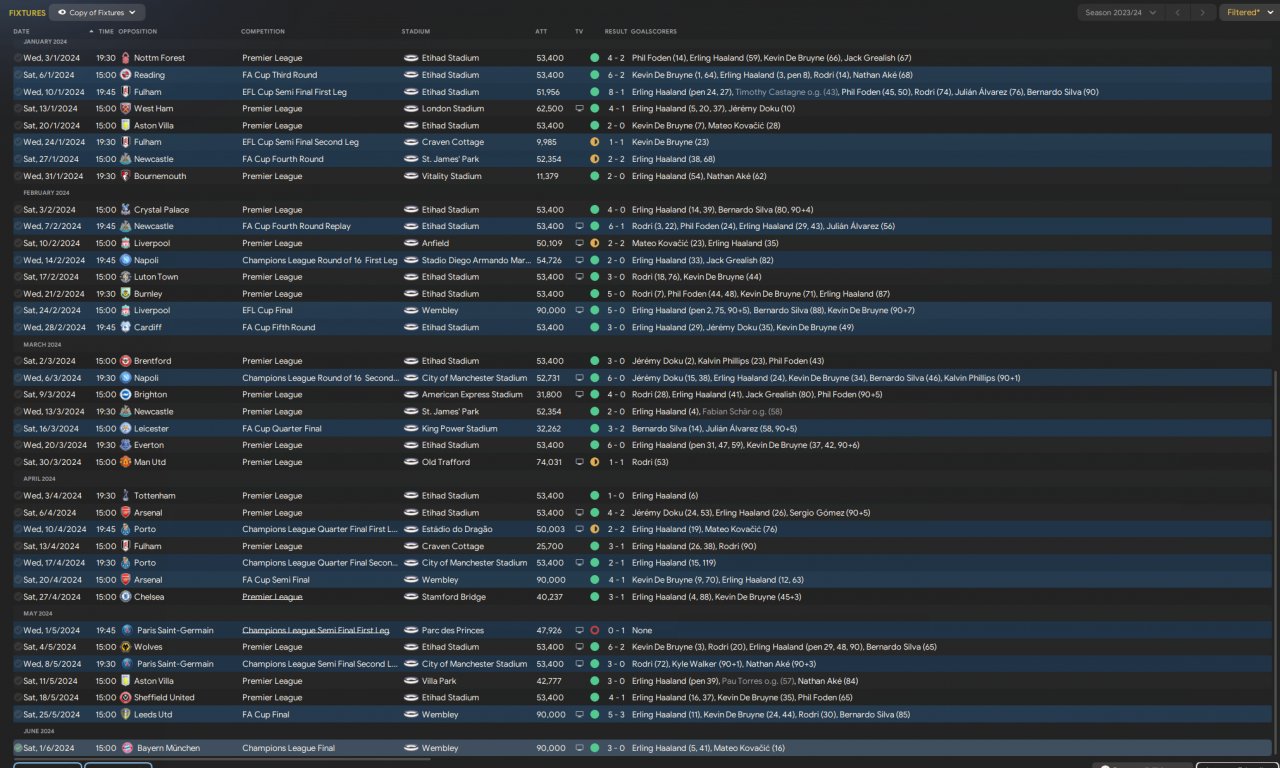Viewport: 1280px width, 768px height.
Task: Click the Nottm Forest club badge icon
Action: pyautogui.click(x=125, y=58)
